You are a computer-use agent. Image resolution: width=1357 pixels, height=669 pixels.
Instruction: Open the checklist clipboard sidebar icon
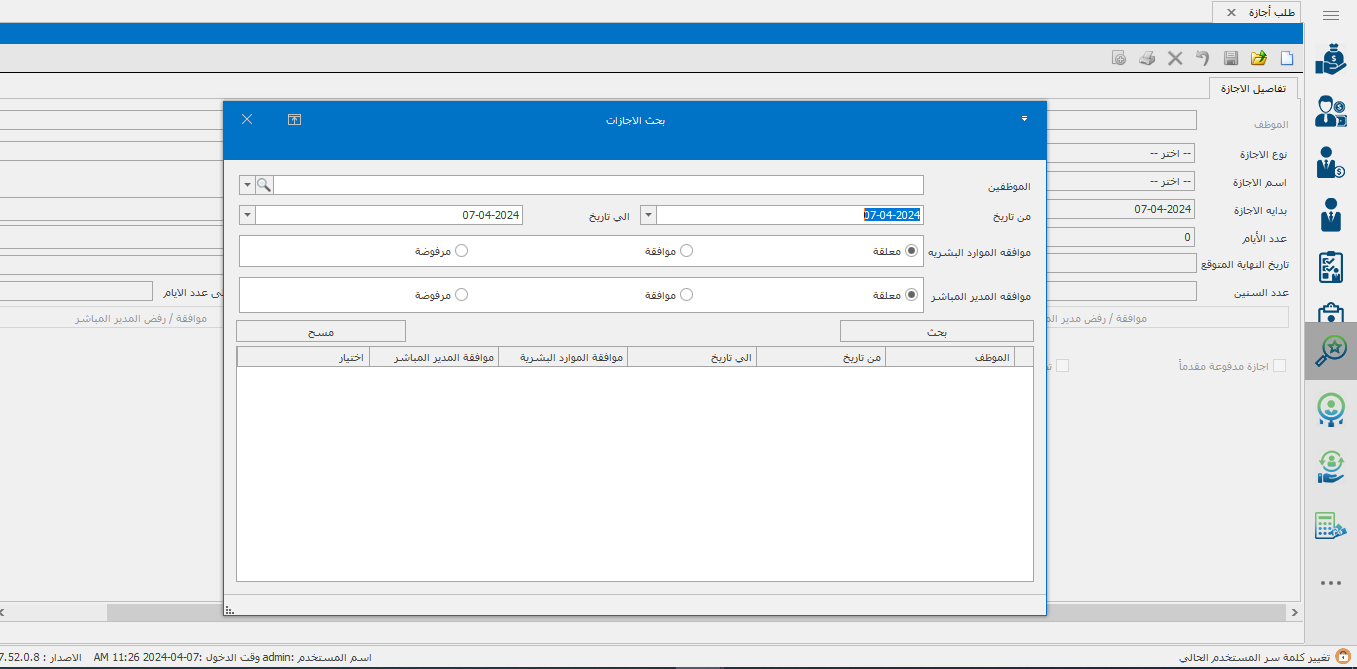(x=1330, y=267)
